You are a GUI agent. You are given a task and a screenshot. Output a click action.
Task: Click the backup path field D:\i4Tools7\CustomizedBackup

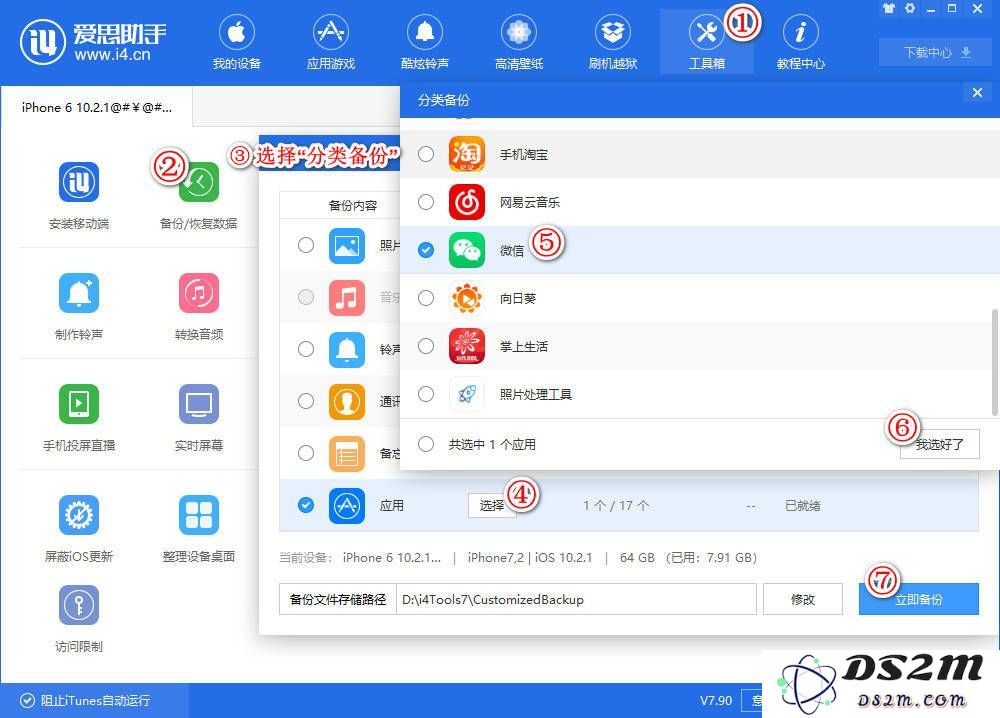pos(576,599)
